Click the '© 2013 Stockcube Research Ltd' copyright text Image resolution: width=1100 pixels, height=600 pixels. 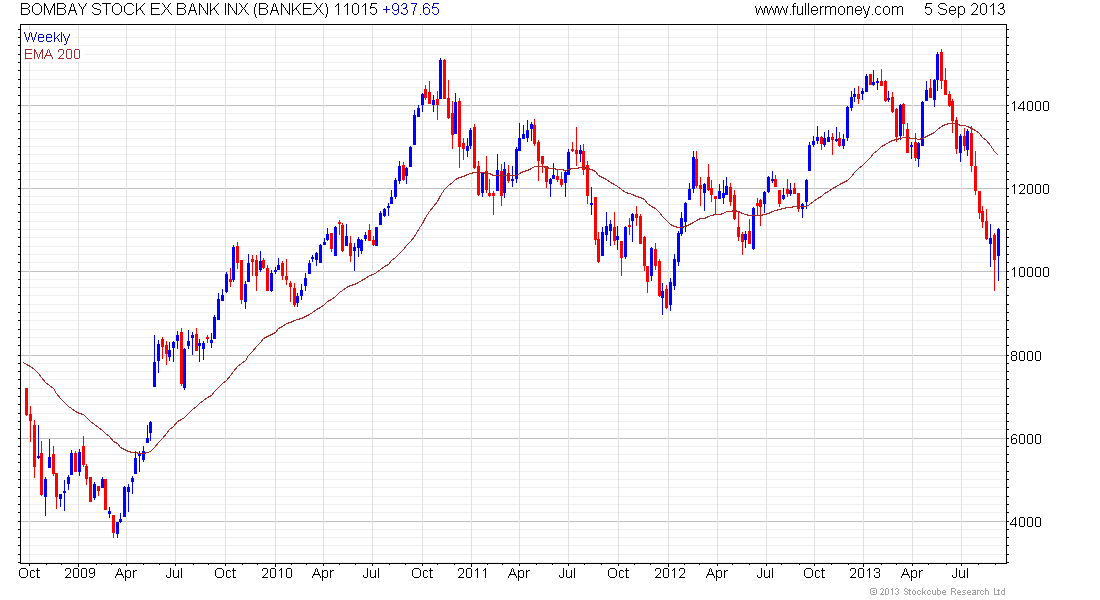click(x=937, y=592)
